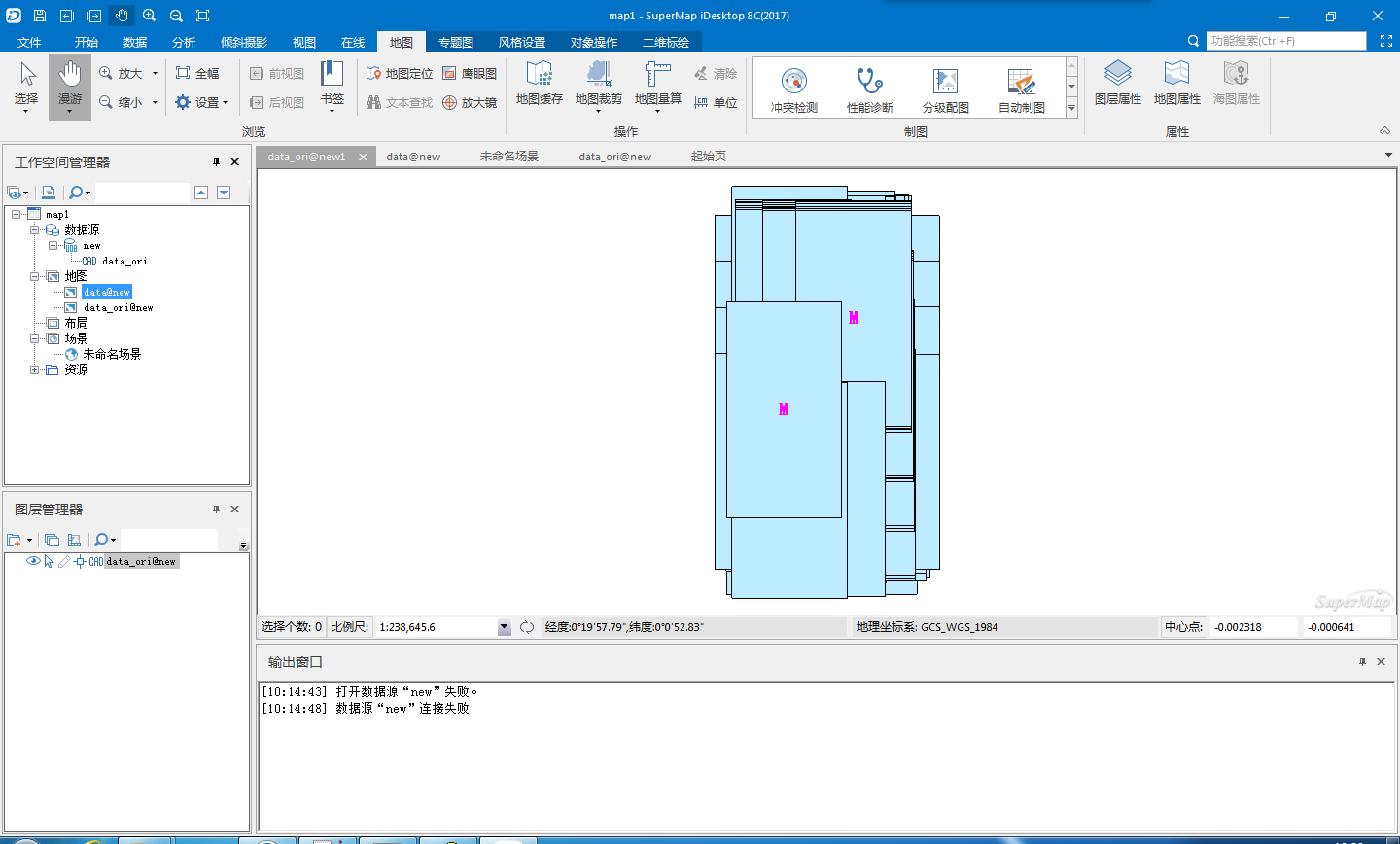The width and height of the screenshot is (1400, 844).
Task: Click quick-access zoom-out magnifier icon
Action: [x=176, y=16]
